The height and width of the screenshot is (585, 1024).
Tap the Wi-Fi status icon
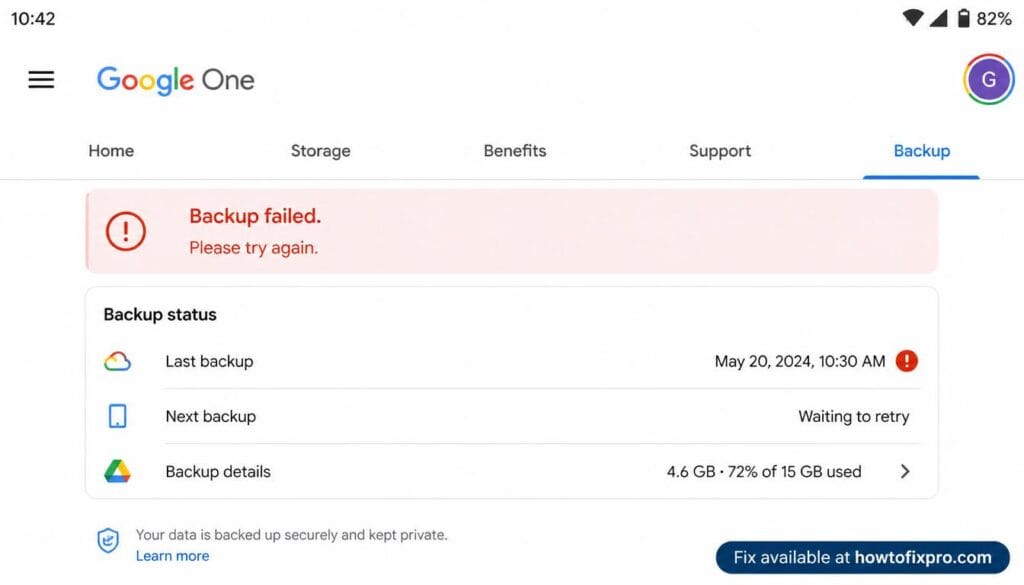click(x=913, y=18)
